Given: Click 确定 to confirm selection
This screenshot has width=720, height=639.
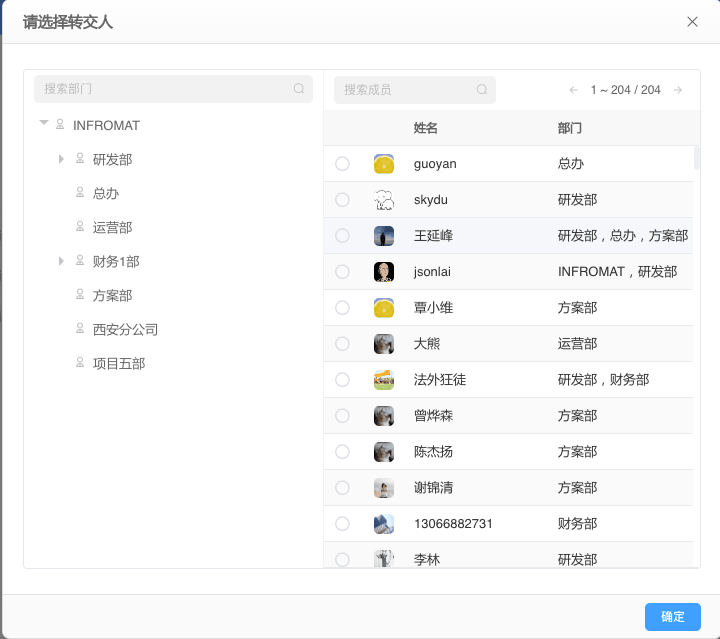Looking at the screenshot, I should [673, 617].
